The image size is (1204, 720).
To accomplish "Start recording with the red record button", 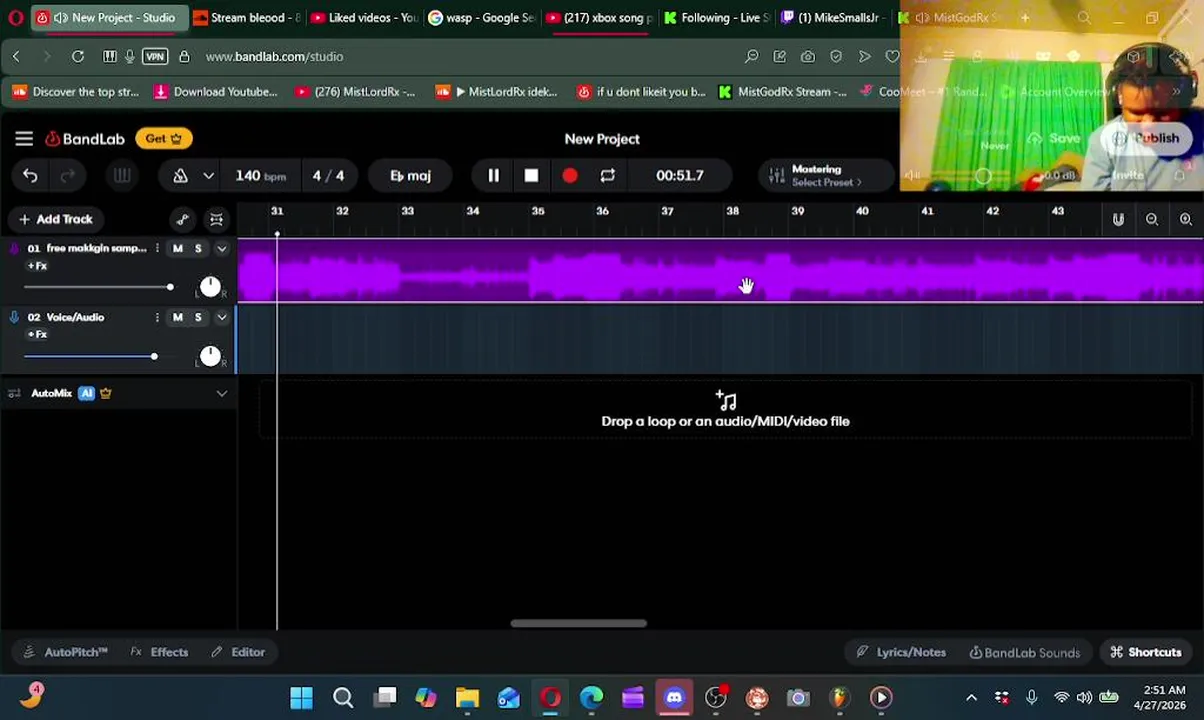I will click(569, 176).
